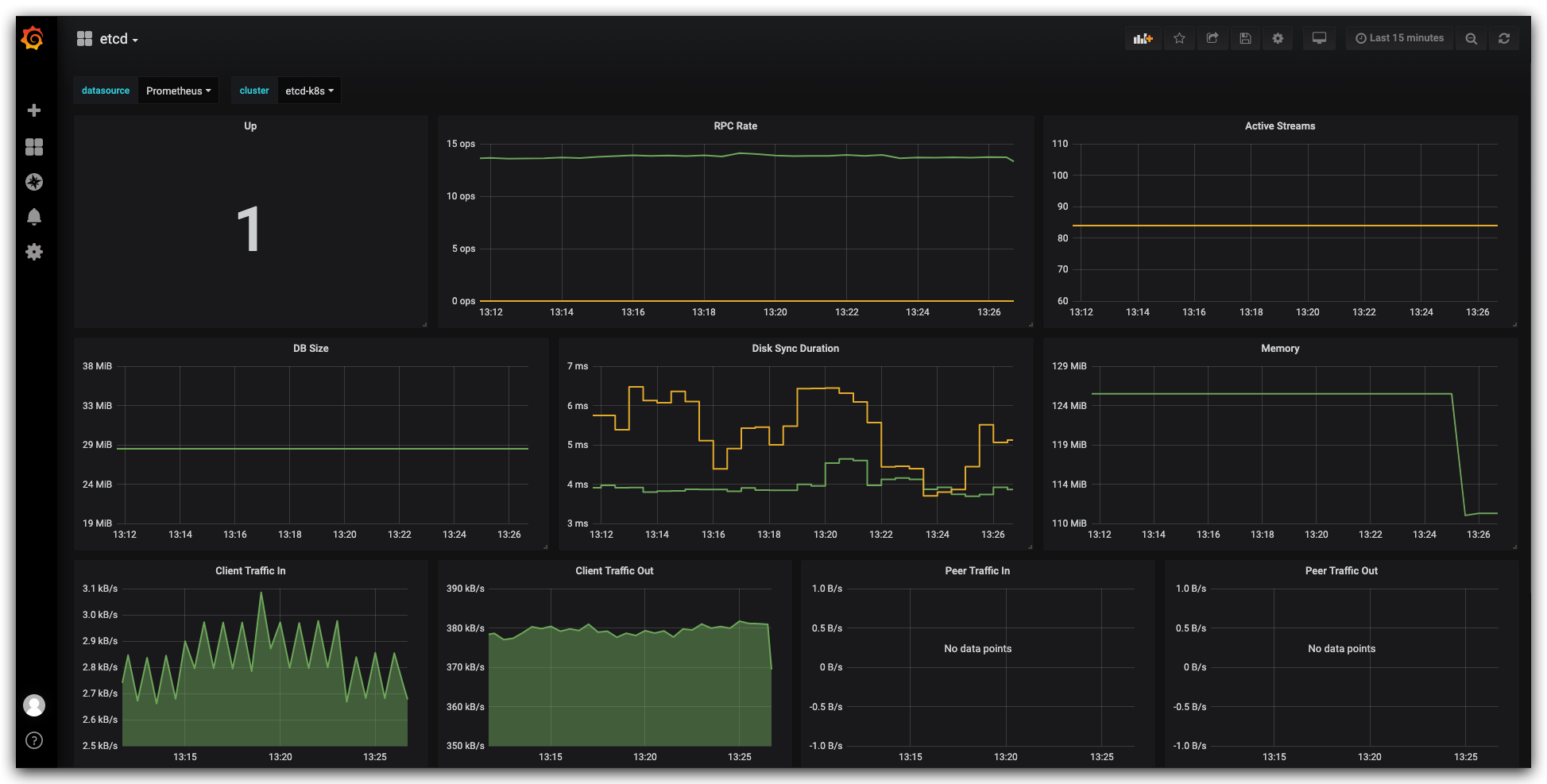Open the user profile avatar

34,705
